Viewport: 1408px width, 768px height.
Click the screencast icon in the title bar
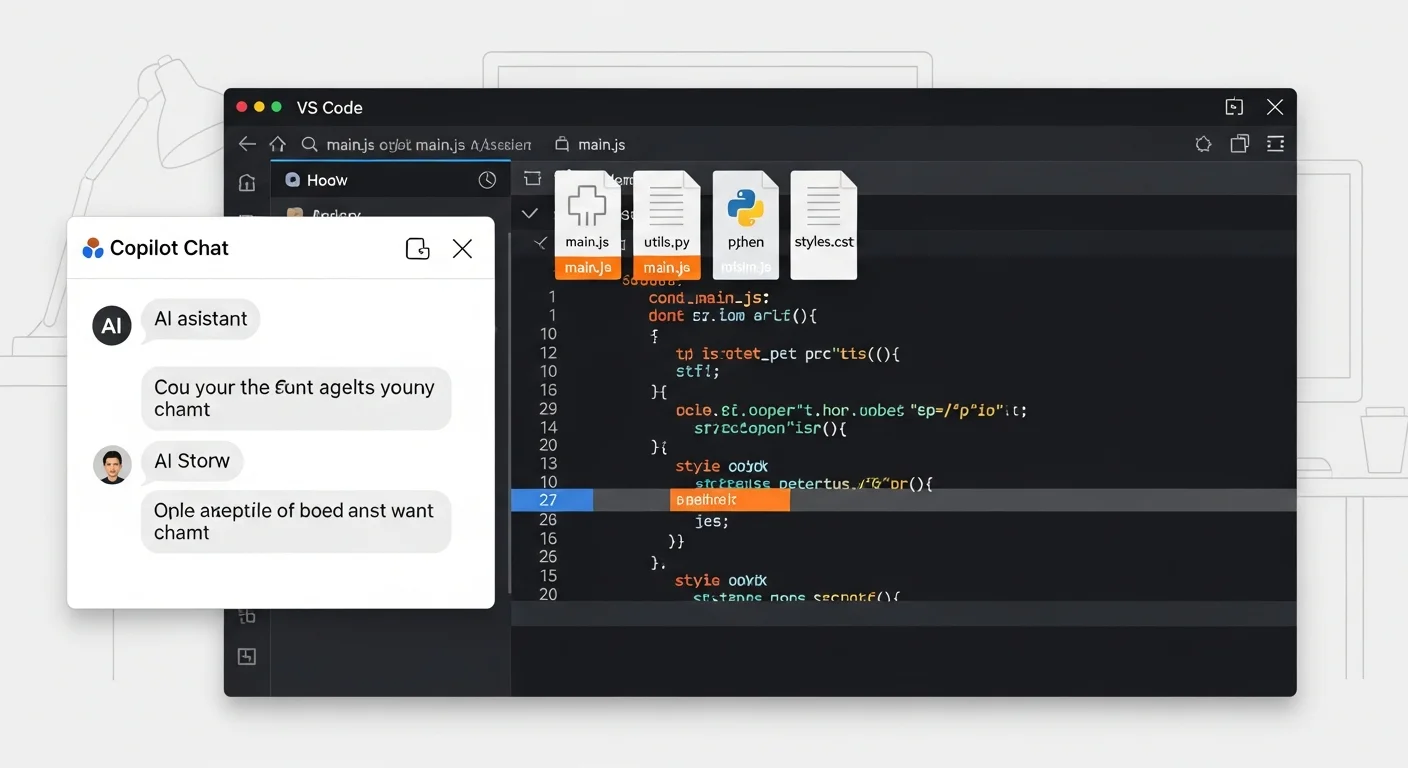point(1234,106)
